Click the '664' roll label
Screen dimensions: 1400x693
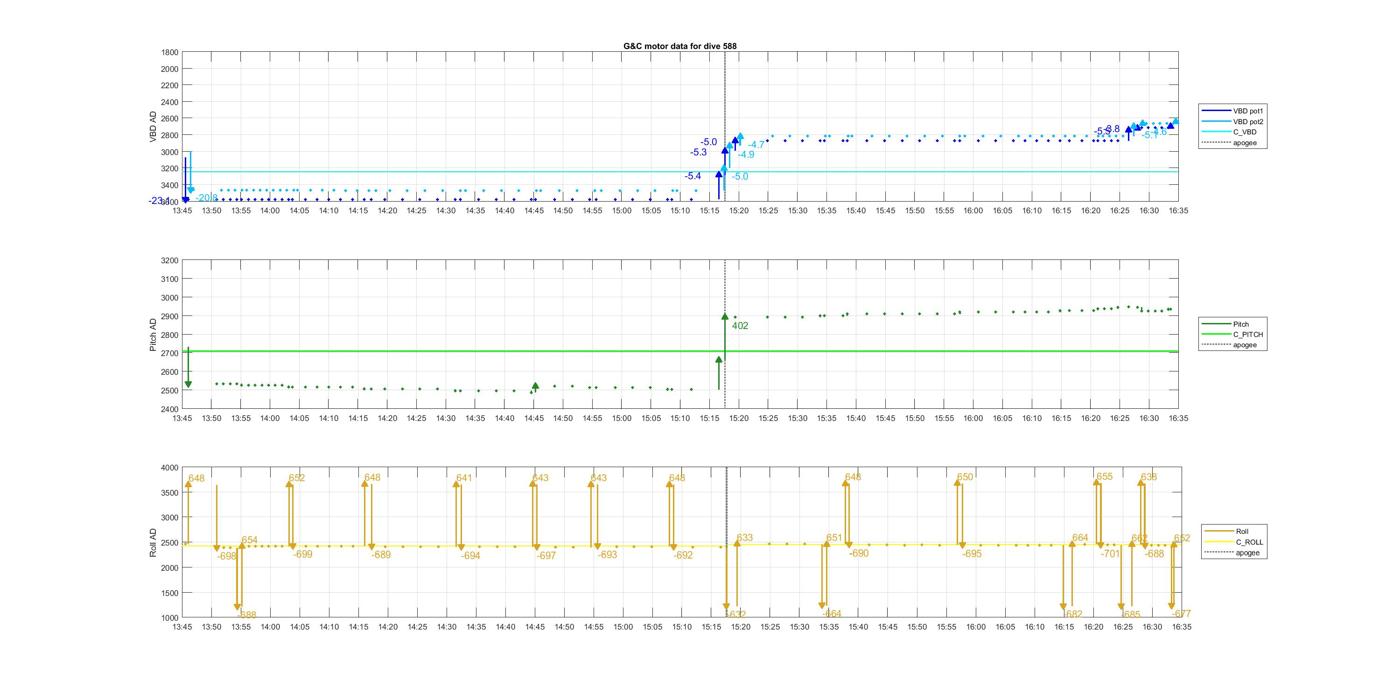pyautogui.click(x=1080, y=538)
